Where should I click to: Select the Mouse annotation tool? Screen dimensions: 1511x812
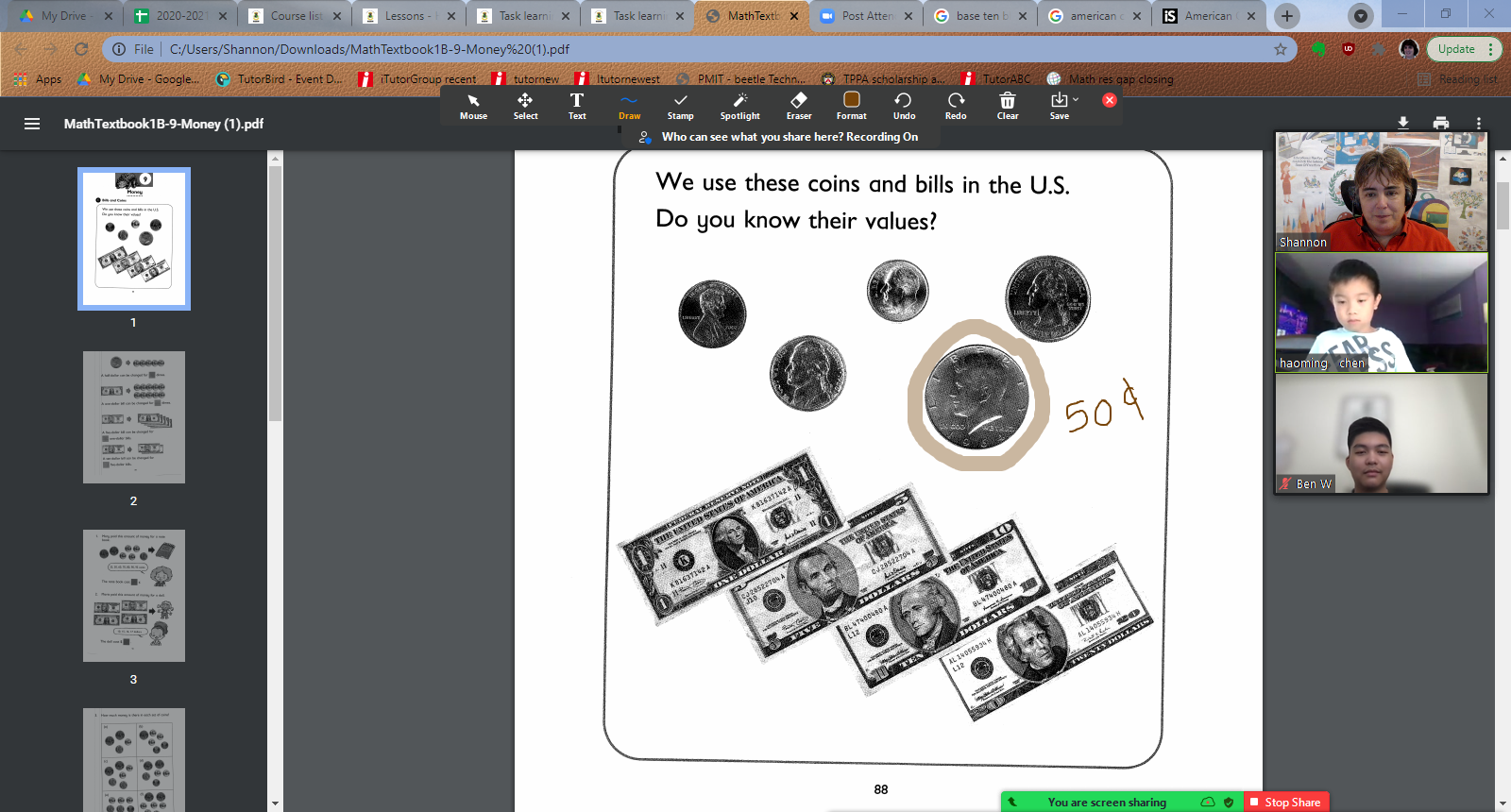(473, 107)
